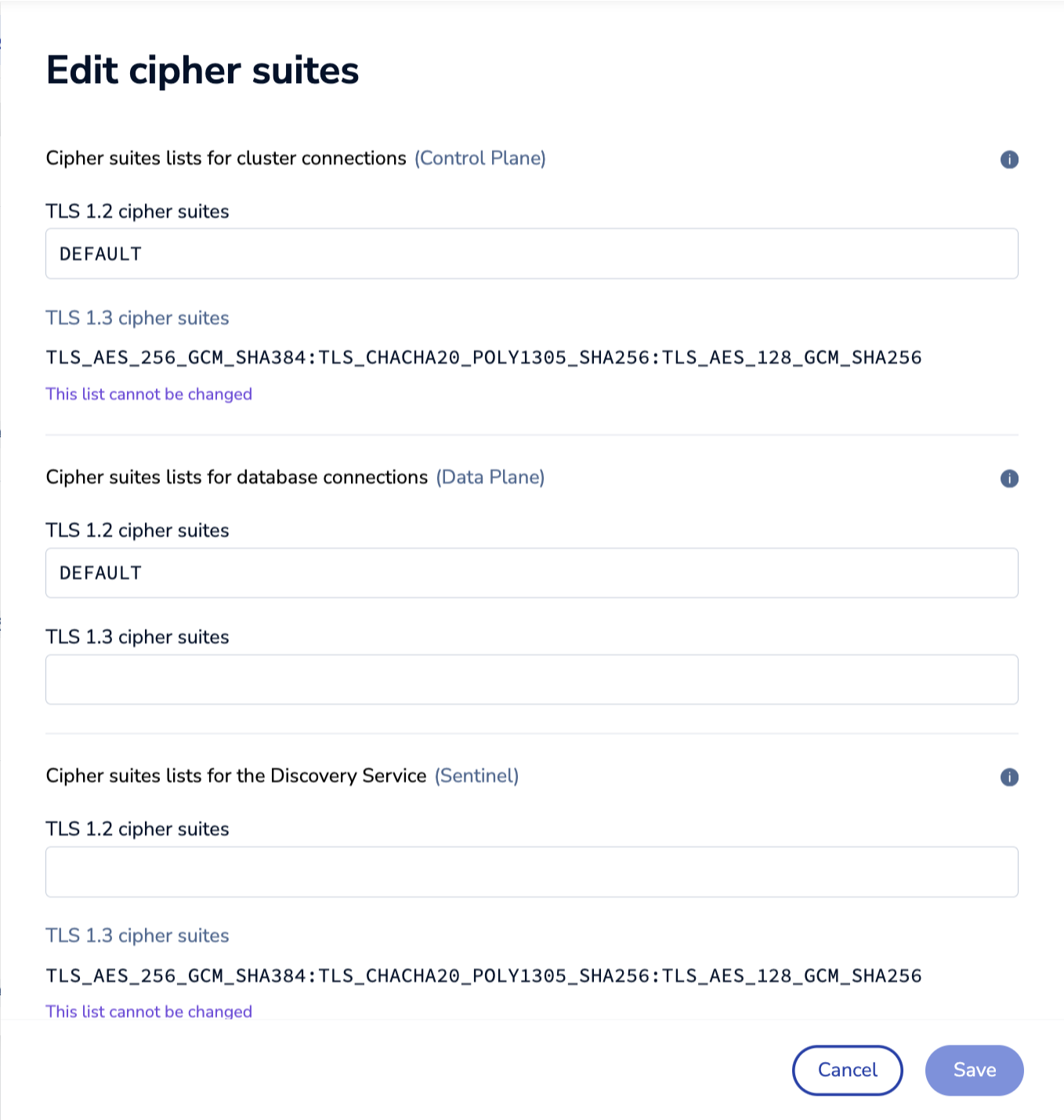
Task: Click the empty Sentinel TLS 1.2 field
Action: pyautogui.click(x=531, y=872)
